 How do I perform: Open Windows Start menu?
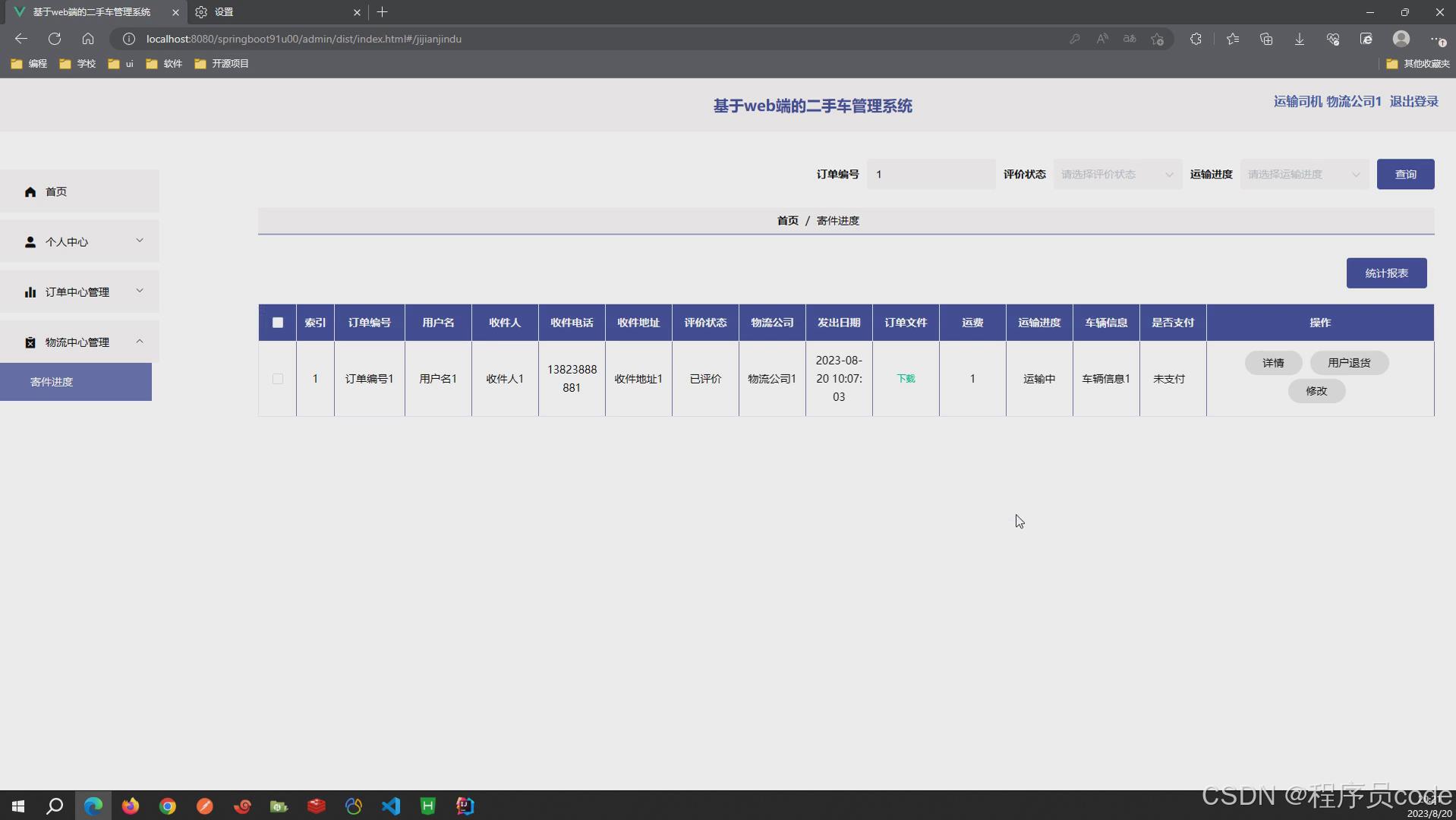(18, 806)
